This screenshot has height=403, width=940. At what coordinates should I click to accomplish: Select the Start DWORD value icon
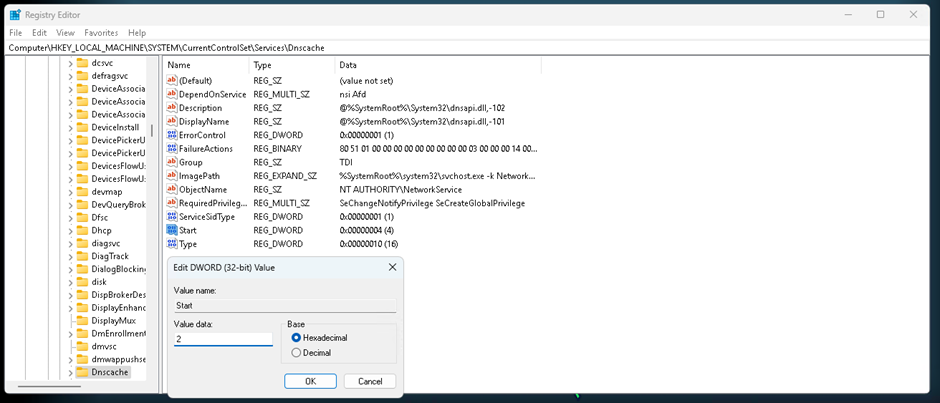pos(172,230)
